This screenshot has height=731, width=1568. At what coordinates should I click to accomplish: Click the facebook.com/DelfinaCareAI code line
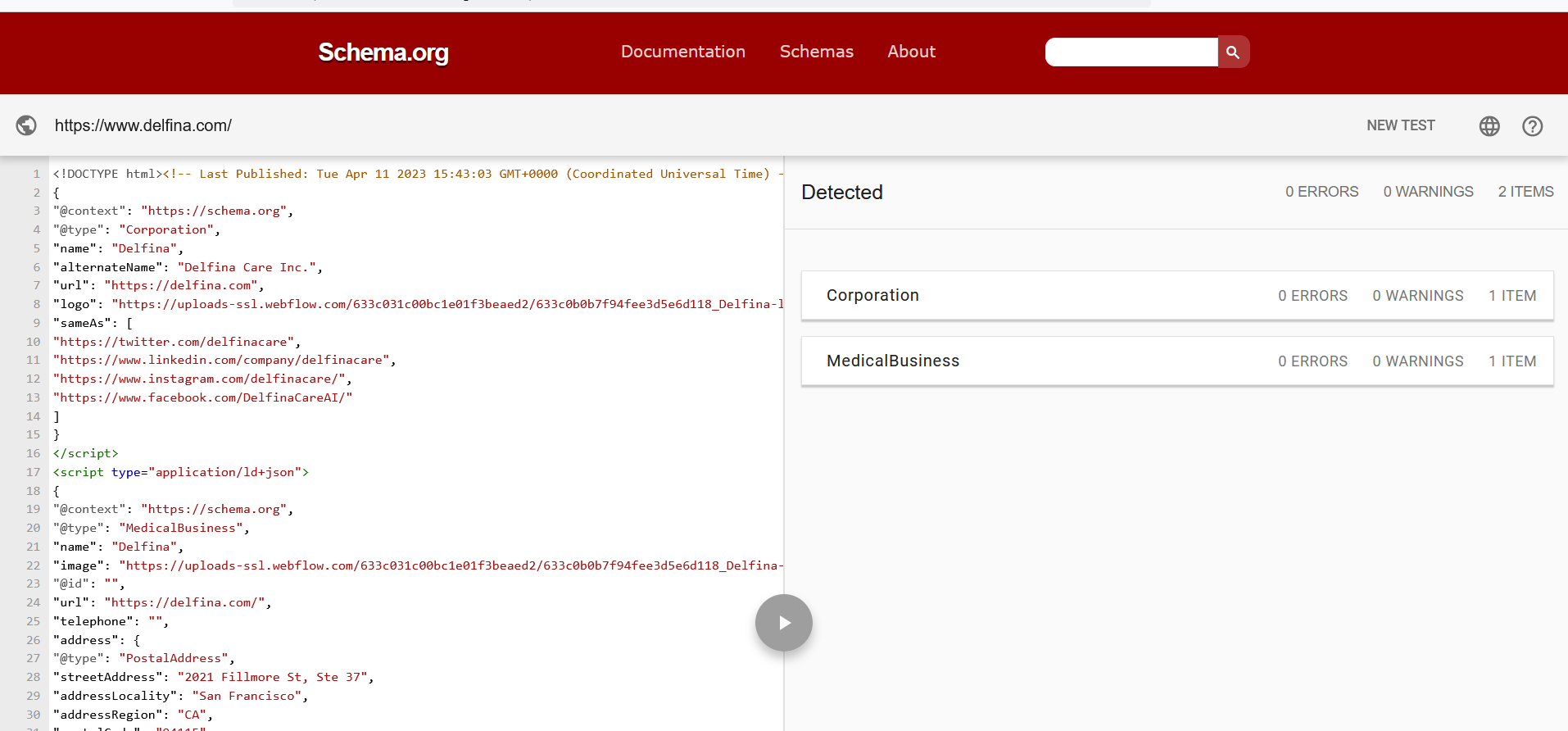click(202, 397)
